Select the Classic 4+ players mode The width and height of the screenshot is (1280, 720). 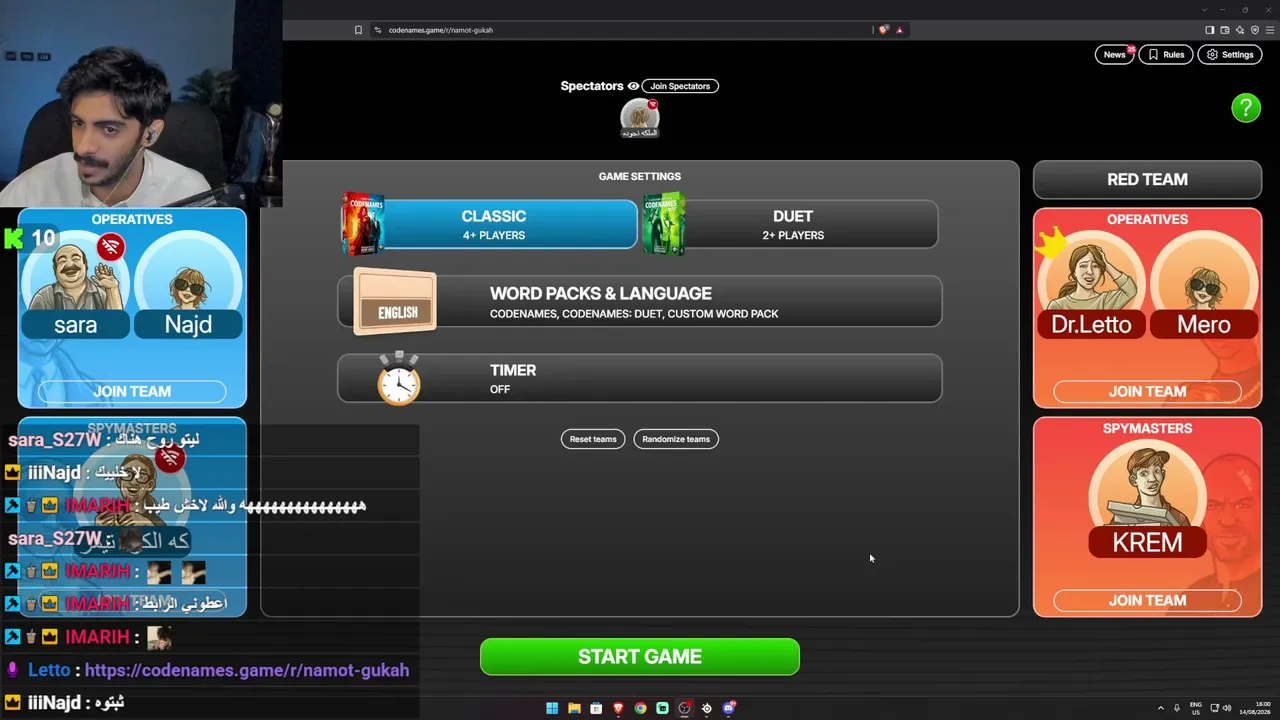coord(489,224)
